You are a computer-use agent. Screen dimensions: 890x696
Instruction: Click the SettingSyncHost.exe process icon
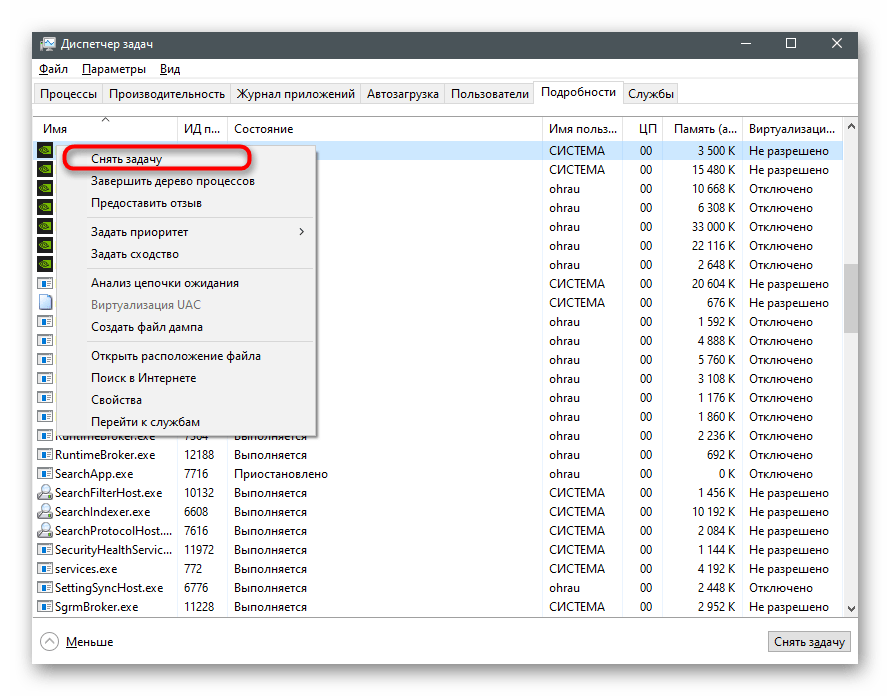pyautogui.click(x=45, y=588)
